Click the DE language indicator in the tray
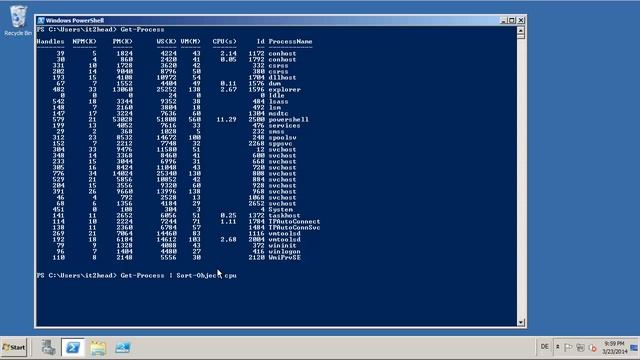Image resolution: width=640 pixels, height=360 pixels. [544, 347]
